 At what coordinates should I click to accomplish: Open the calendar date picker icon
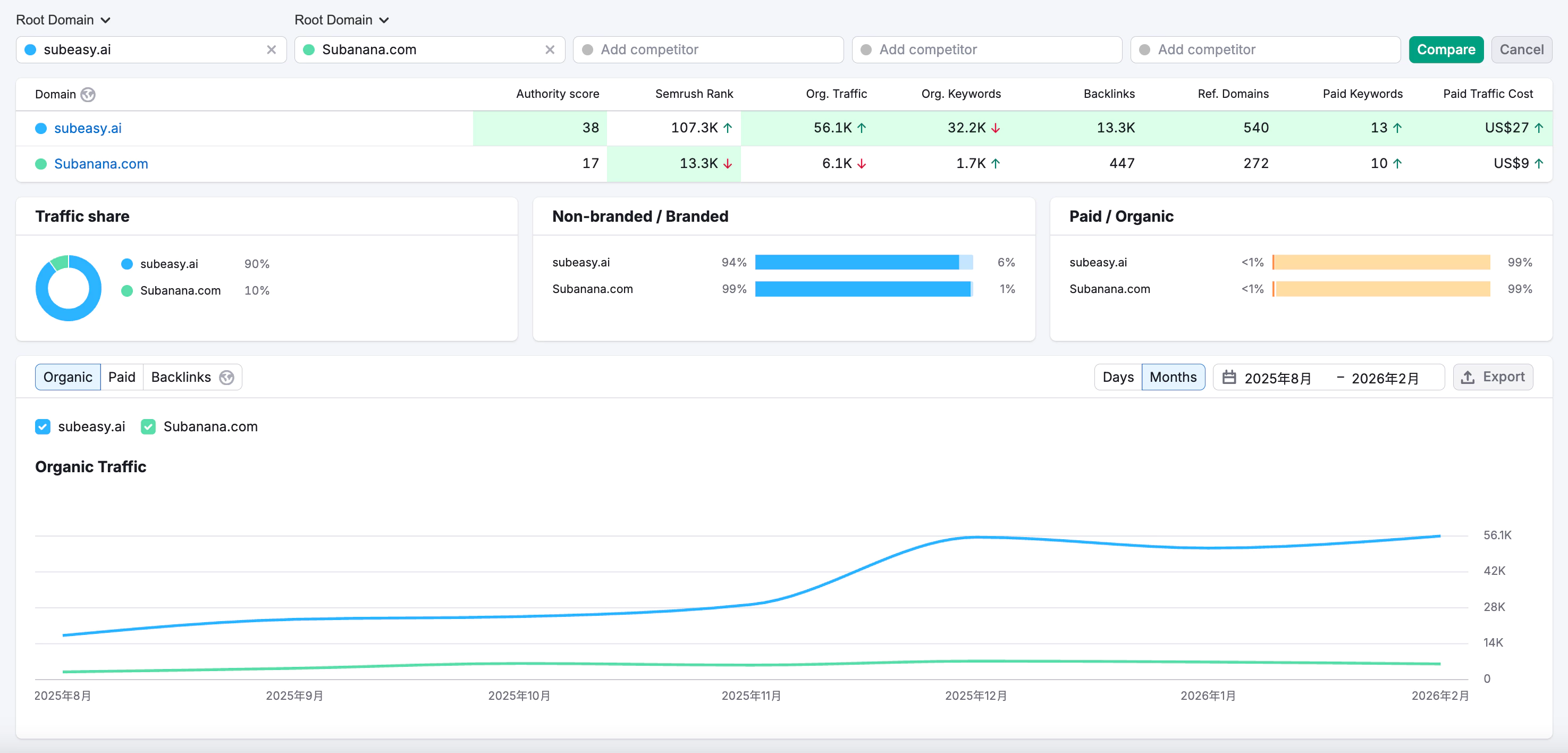[1229, 377]
